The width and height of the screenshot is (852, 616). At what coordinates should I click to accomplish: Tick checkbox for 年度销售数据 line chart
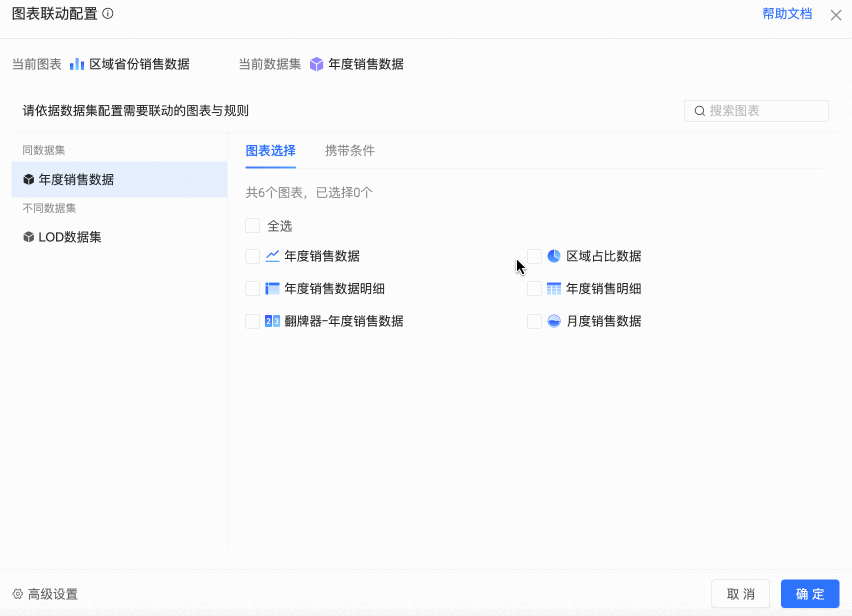253,256
